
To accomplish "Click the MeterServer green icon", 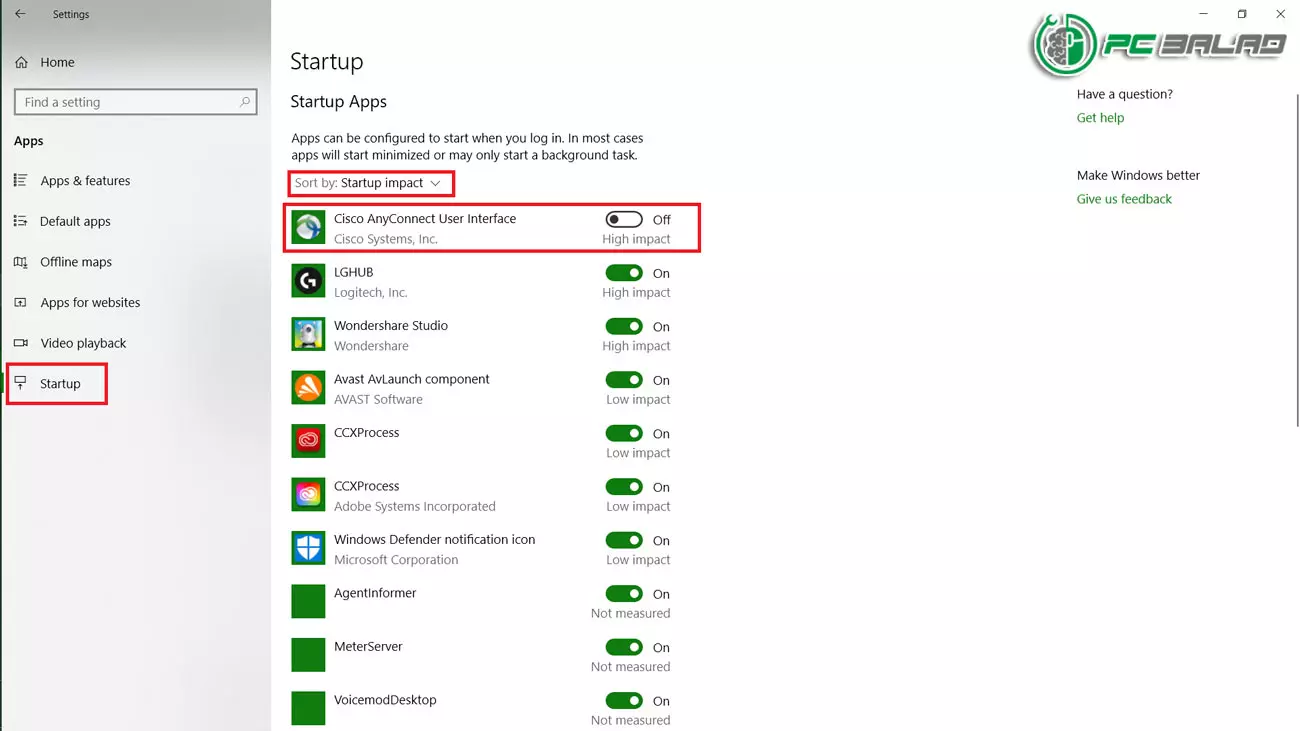I will click(308, 655).
